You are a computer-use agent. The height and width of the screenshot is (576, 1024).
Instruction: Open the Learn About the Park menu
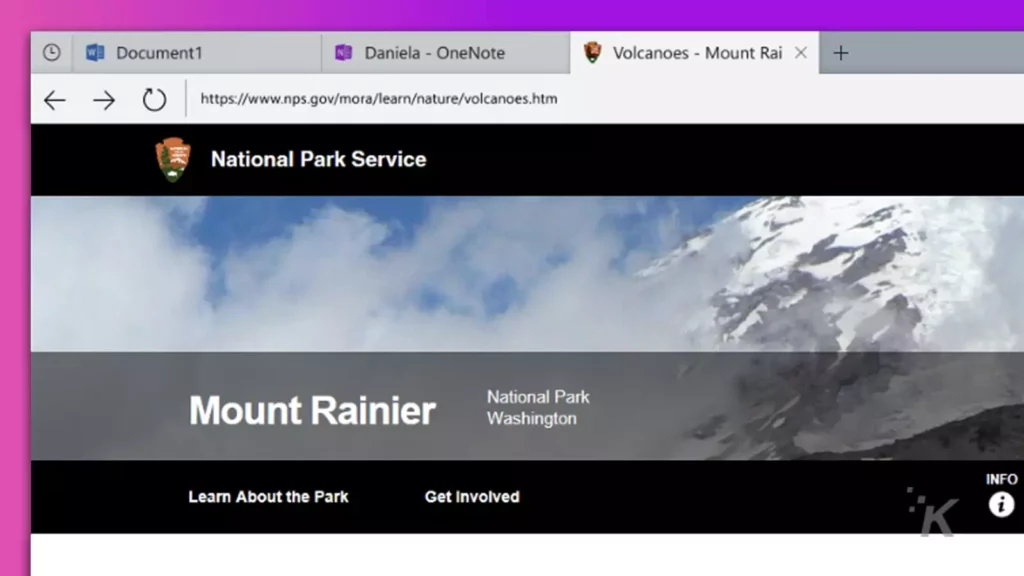(x=268, y=497)
